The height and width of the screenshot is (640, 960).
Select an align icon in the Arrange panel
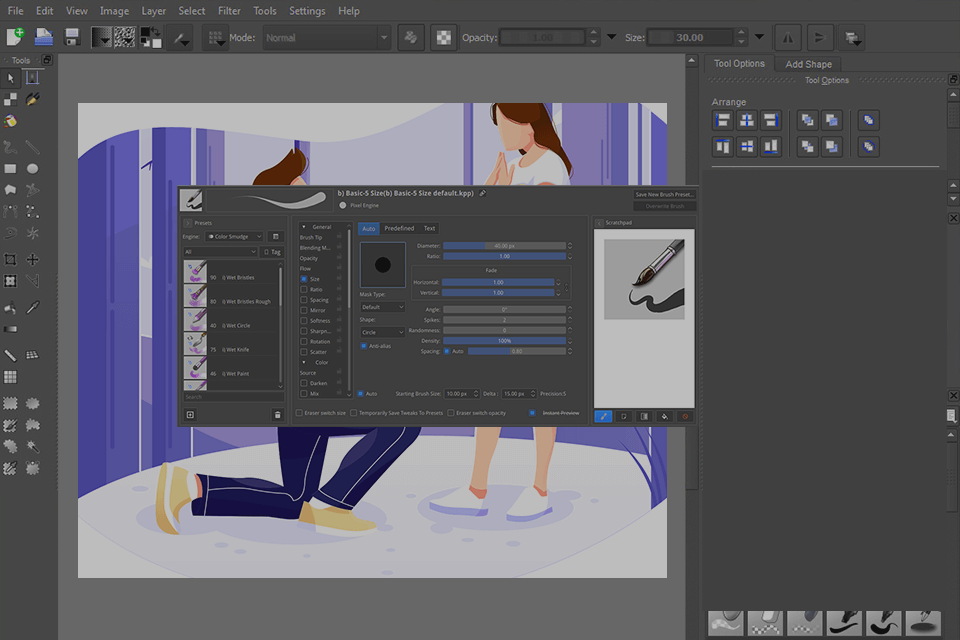coord(721,119)
